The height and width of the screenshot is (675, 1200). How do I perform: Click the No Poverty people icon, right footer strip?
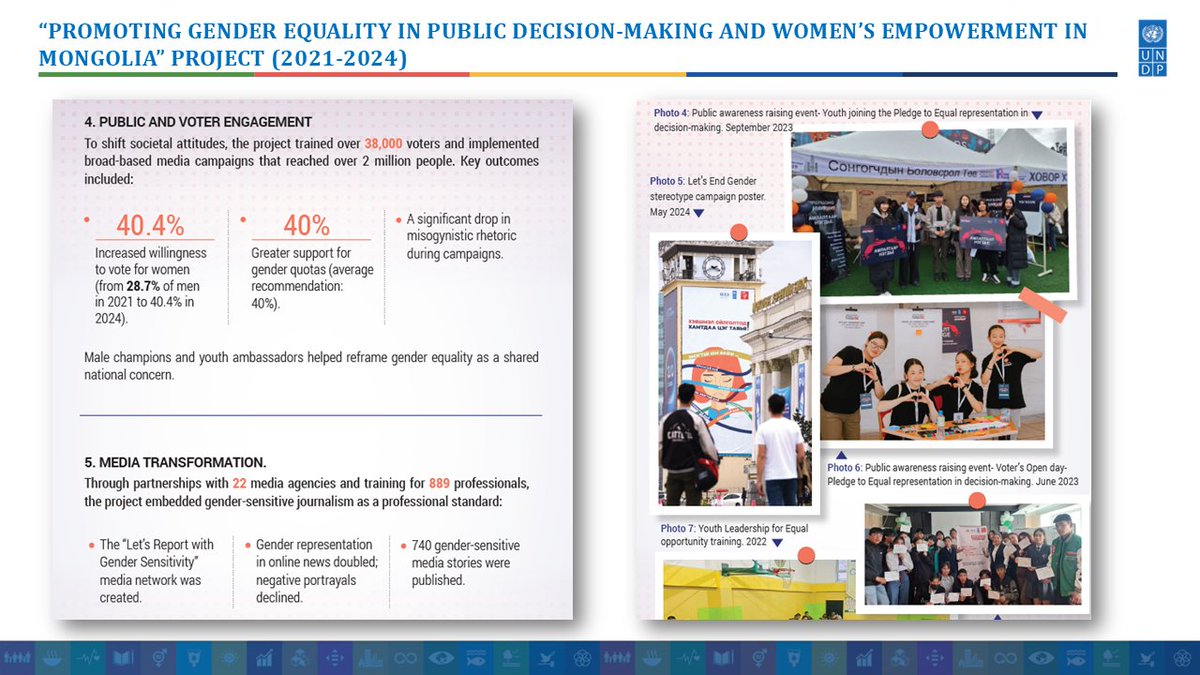click(x=617, y=657)
